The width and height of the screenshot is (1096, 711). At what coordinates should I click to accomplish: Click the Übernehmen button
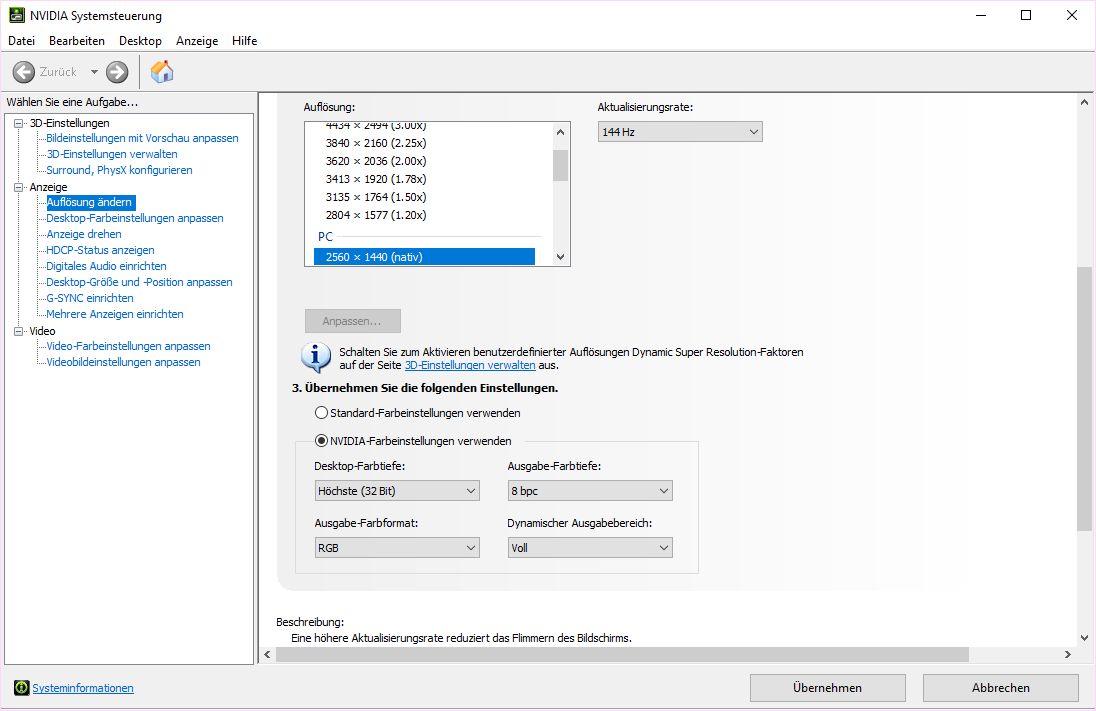(828, 688)
